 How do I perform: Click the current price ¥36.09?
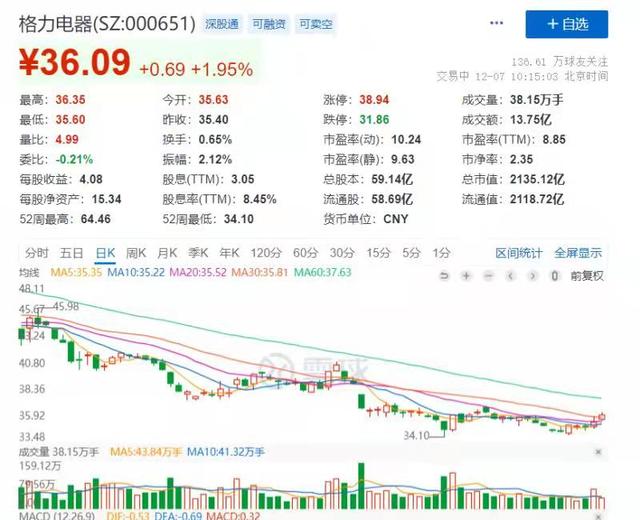pyautogui.click(x=75, y=62)
